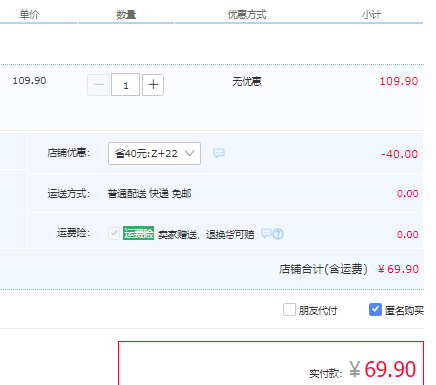436x385 pixels.
Task: Click the 优惠方式 column header
Action: 247,15
